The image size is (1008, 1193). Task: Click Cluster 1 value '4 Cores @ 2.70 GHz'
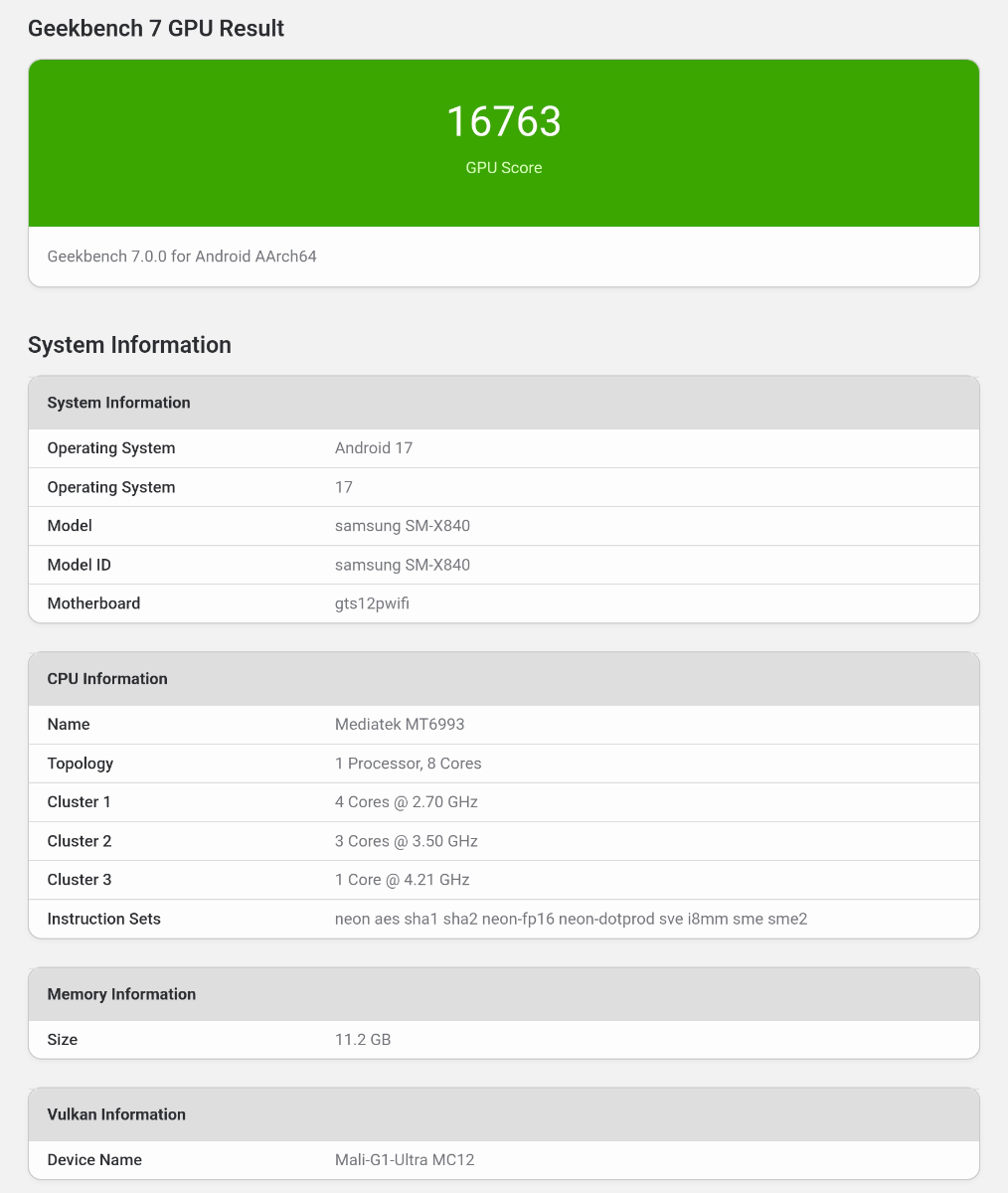click(x=407, y=802)
